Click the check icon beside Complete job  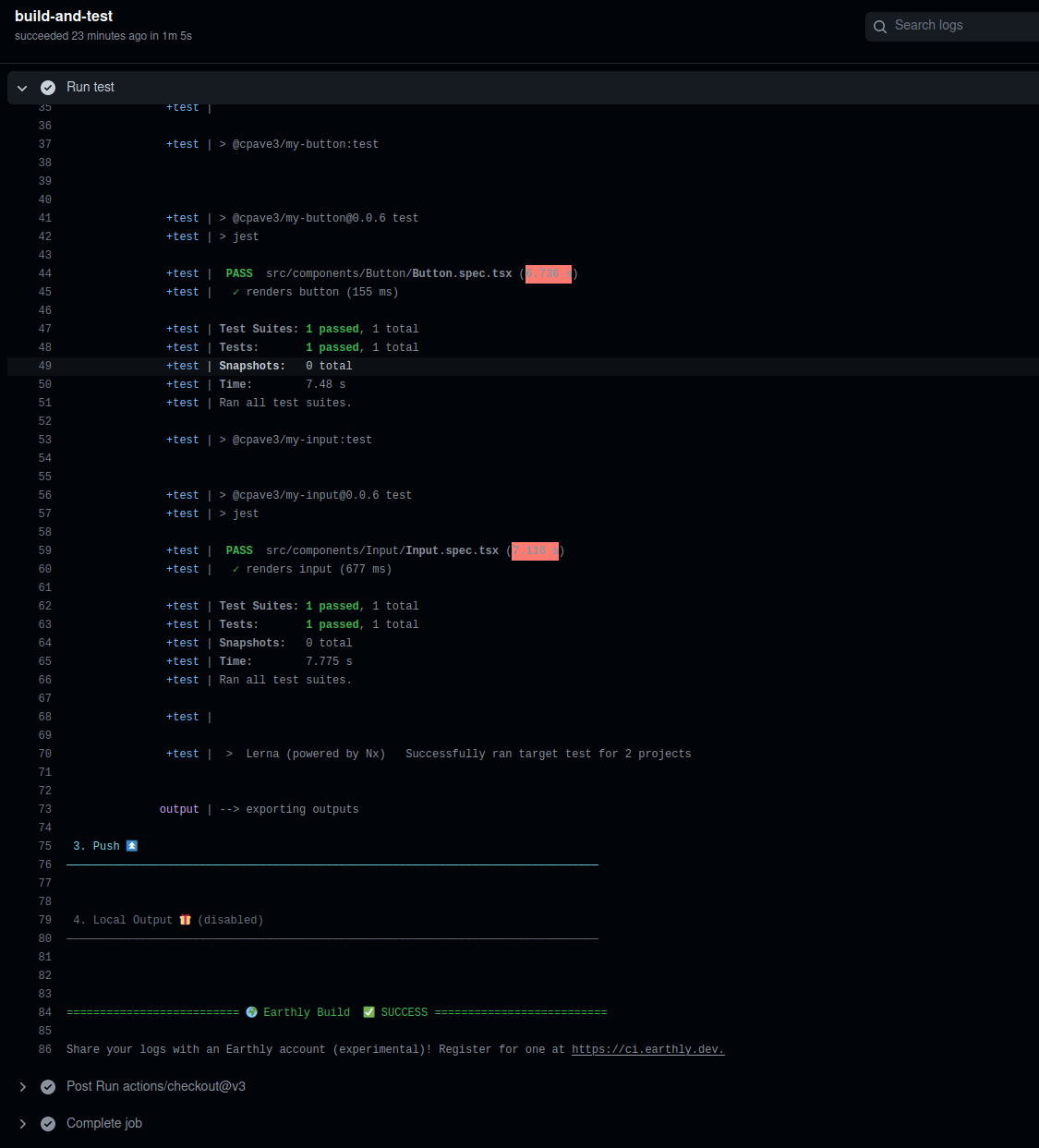48,1124
